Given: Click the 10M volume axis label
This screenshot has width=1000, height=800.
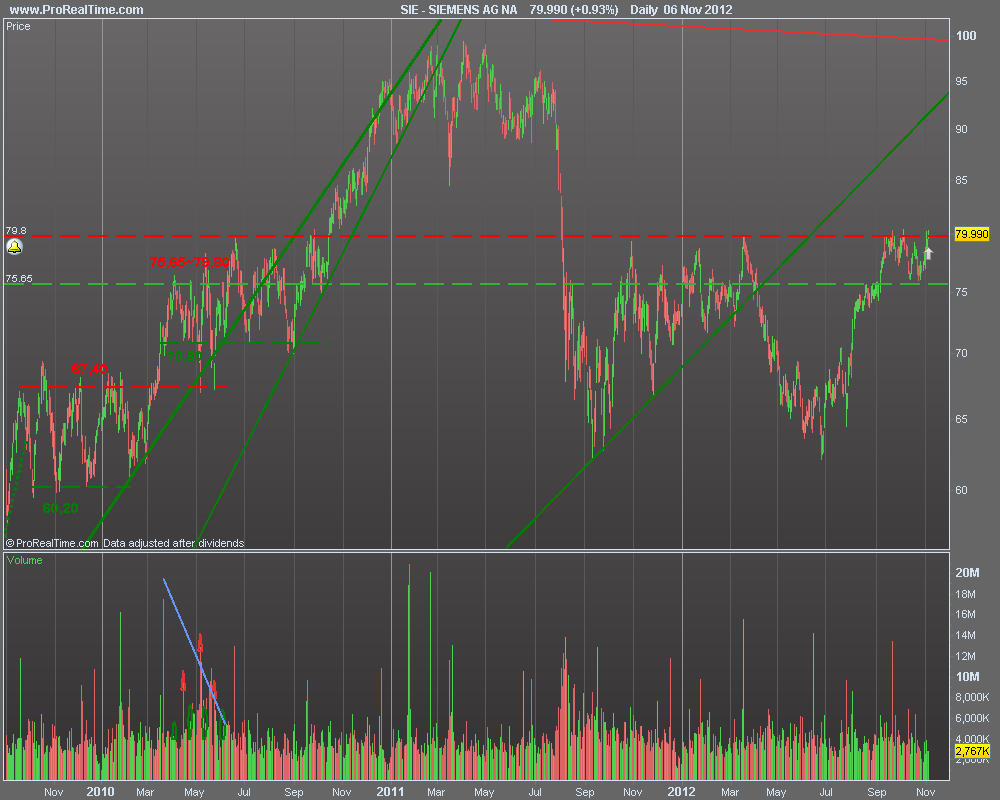Looking at the screenshot, I should click(x=967, y=677).
